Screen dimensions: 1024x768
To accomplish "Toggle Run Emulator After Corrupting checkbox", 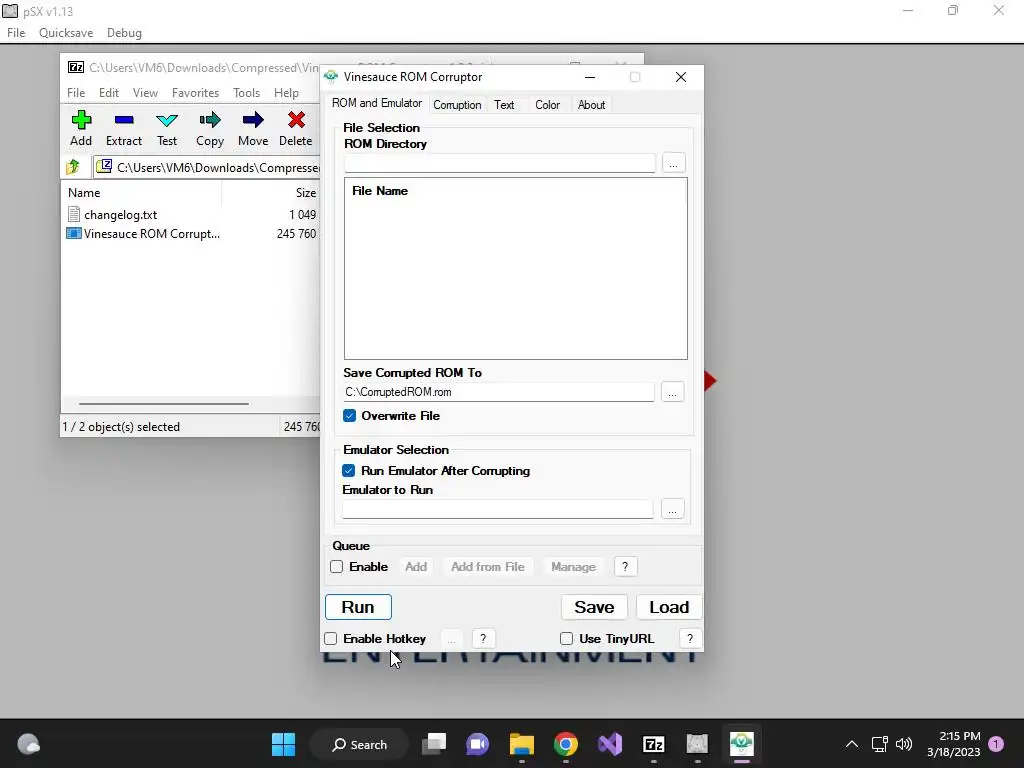I will (x=349, y=471).
